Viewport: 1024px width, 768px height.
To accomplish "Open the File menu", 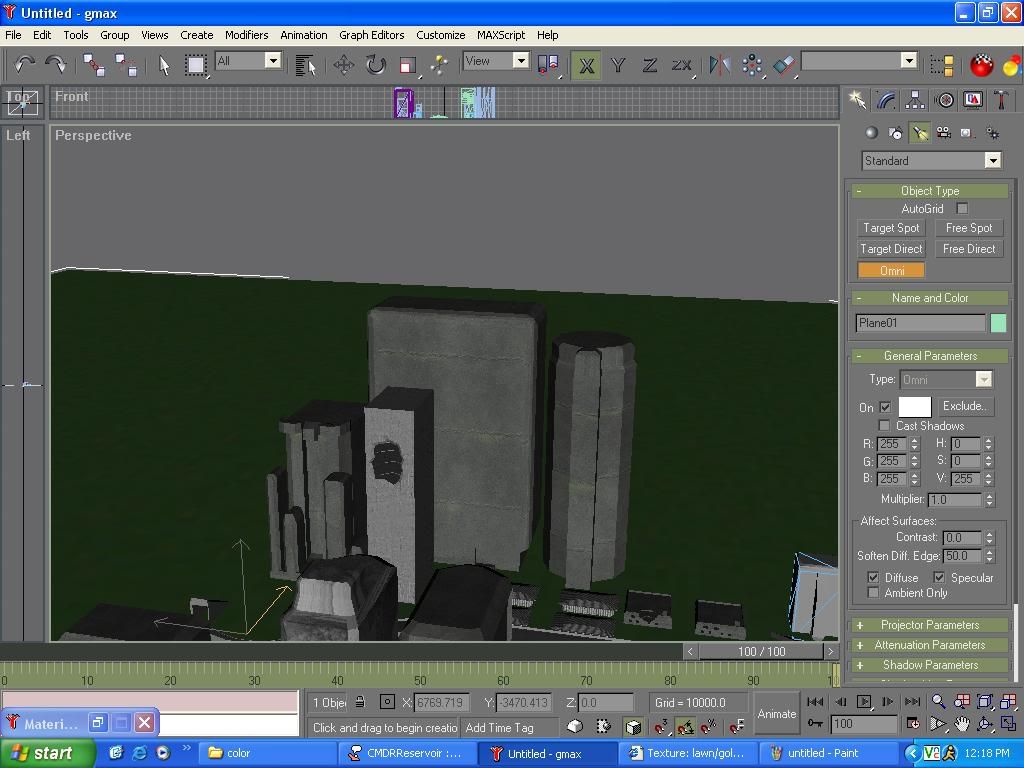I will click(13, 35).
